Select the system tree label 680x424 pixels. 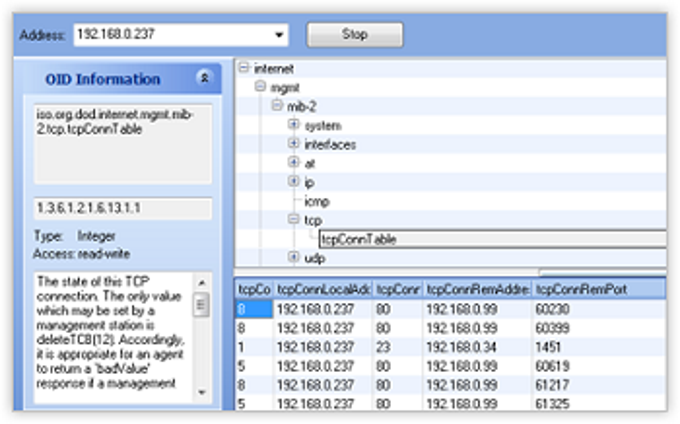(323, 126)
